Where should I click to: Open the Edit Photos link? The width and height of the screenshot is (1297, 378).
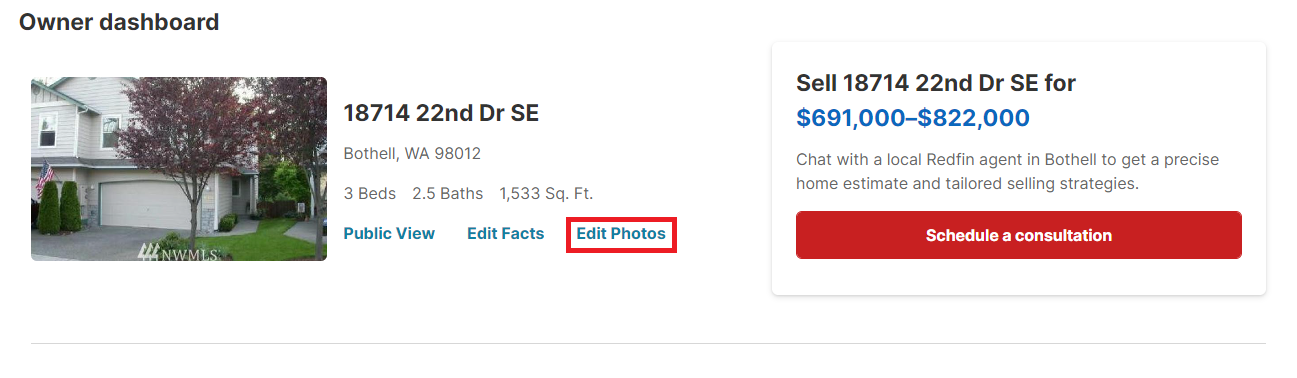coord(621,234)
